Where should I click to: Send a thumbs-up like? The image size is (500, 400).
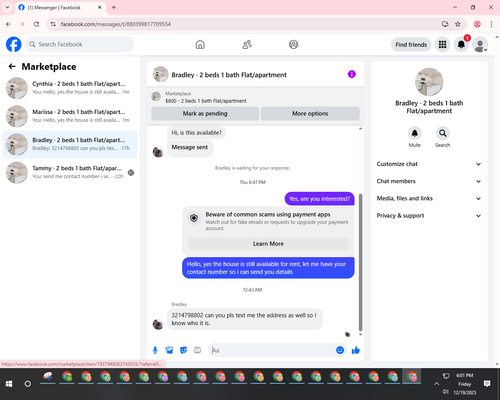point(356,350)
